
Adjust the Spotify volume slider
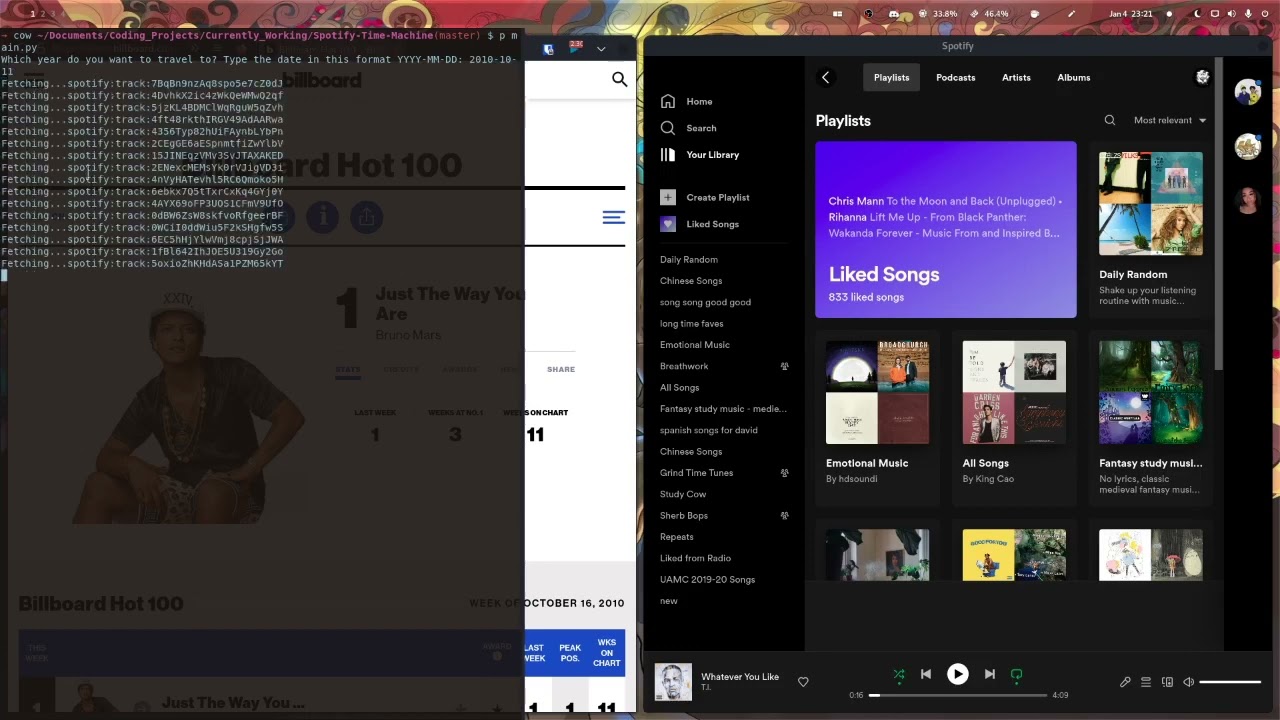(1230, 682)
